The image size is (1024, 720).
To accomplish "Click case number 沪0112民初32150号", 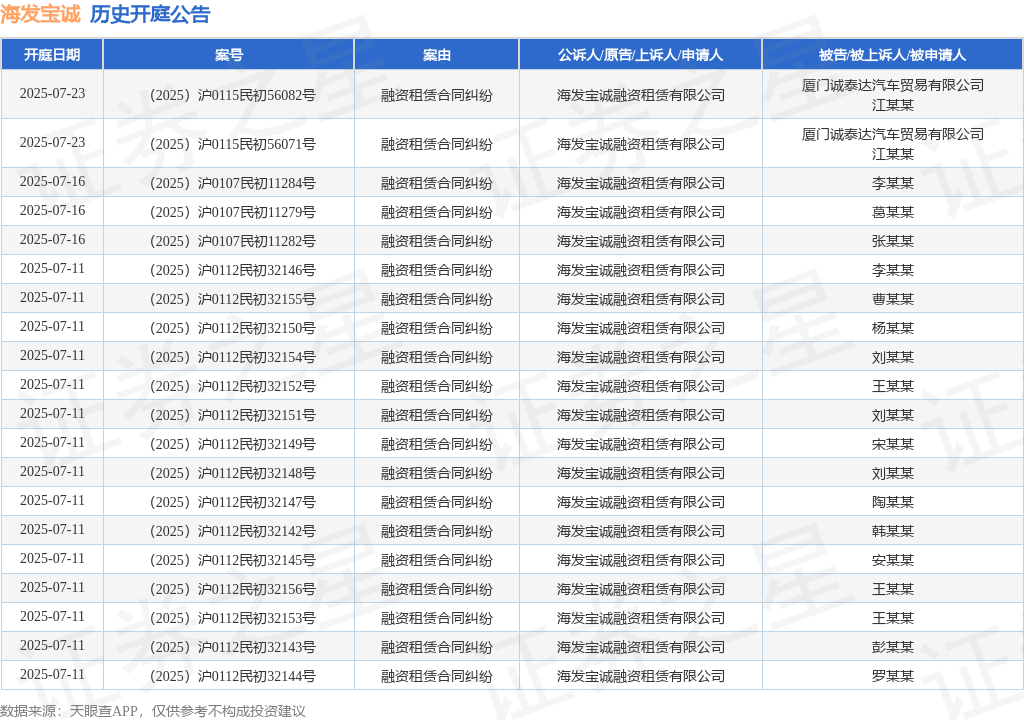I will click(232, 329).
